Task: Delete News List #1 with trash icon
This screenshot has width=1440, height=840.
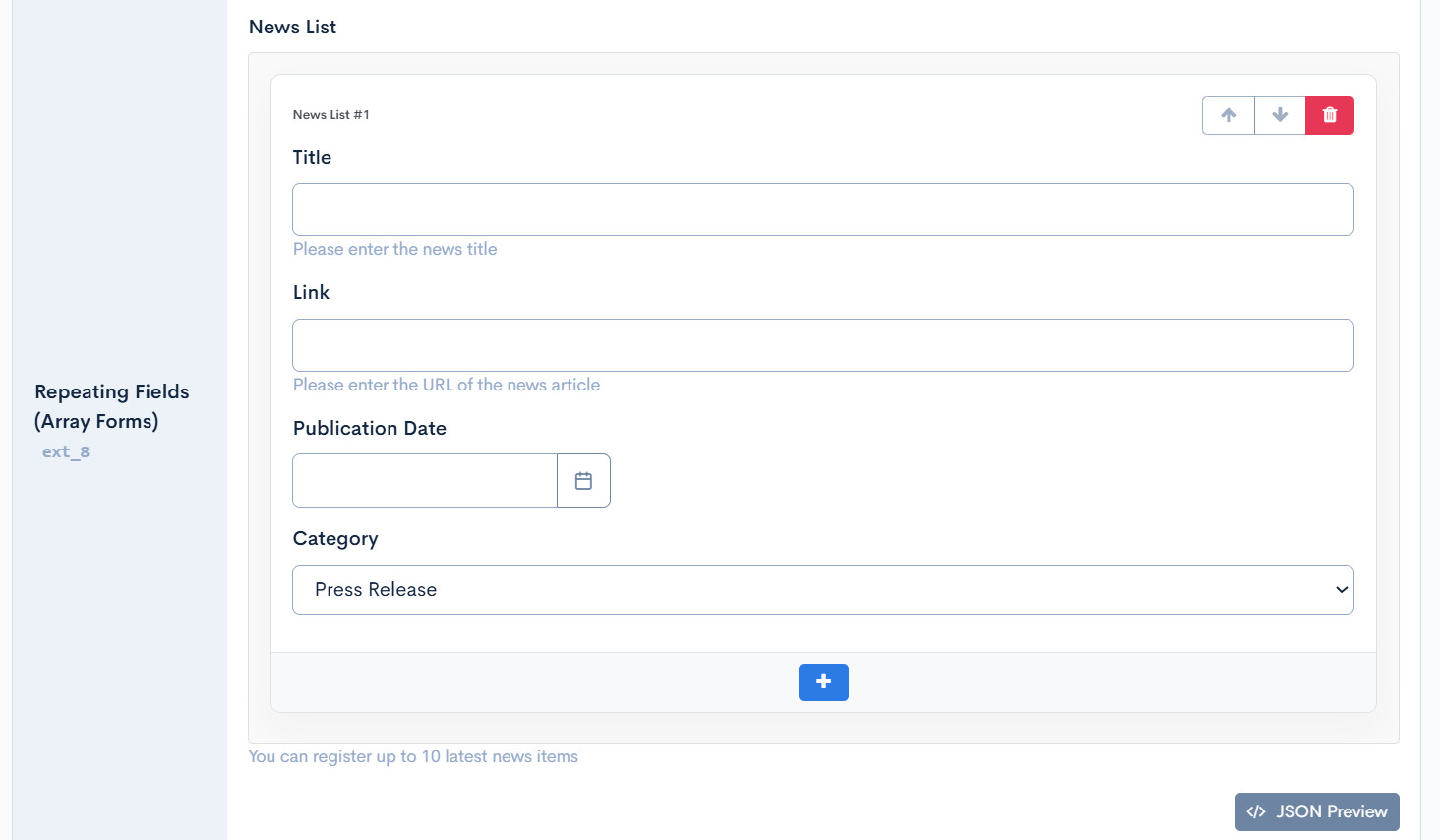Action: click(1330, 115)
